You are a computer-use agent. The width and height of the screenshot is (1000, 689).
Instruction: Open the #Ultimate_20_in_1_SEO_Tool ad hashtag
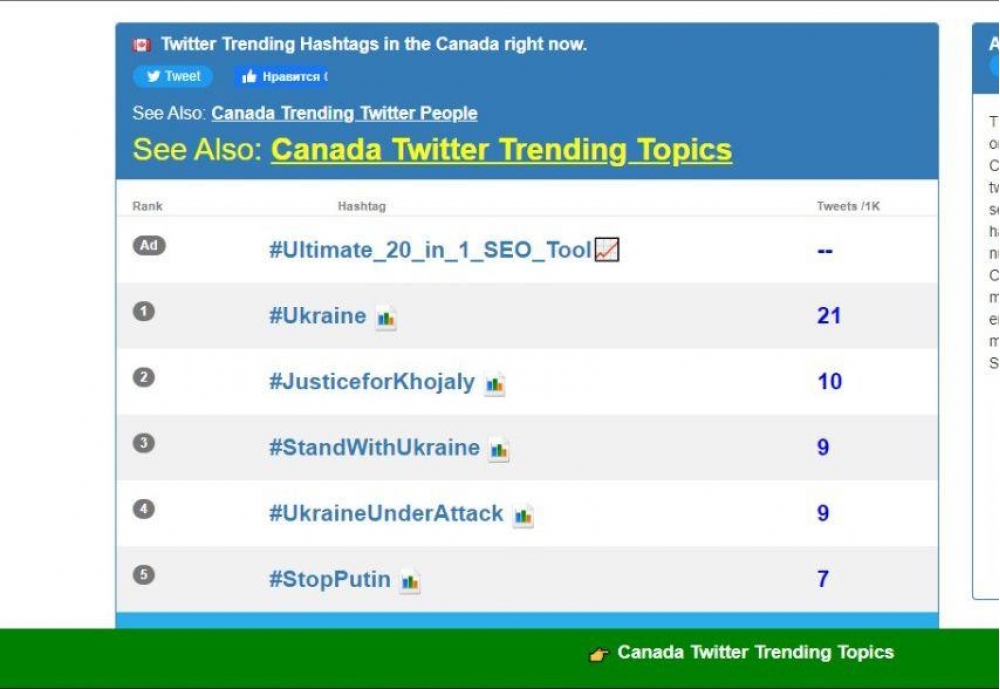pos(430,250)
